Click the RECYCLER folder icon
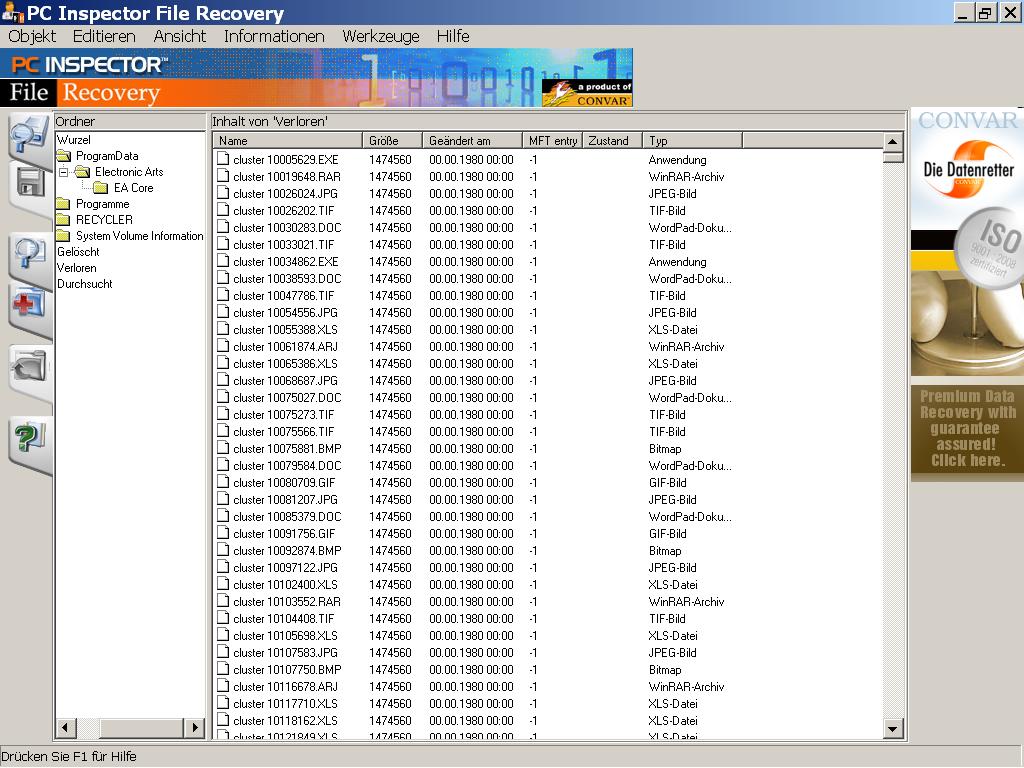Image resolution: width=1024 pixels, height=768 pixels. pos(63,219)
